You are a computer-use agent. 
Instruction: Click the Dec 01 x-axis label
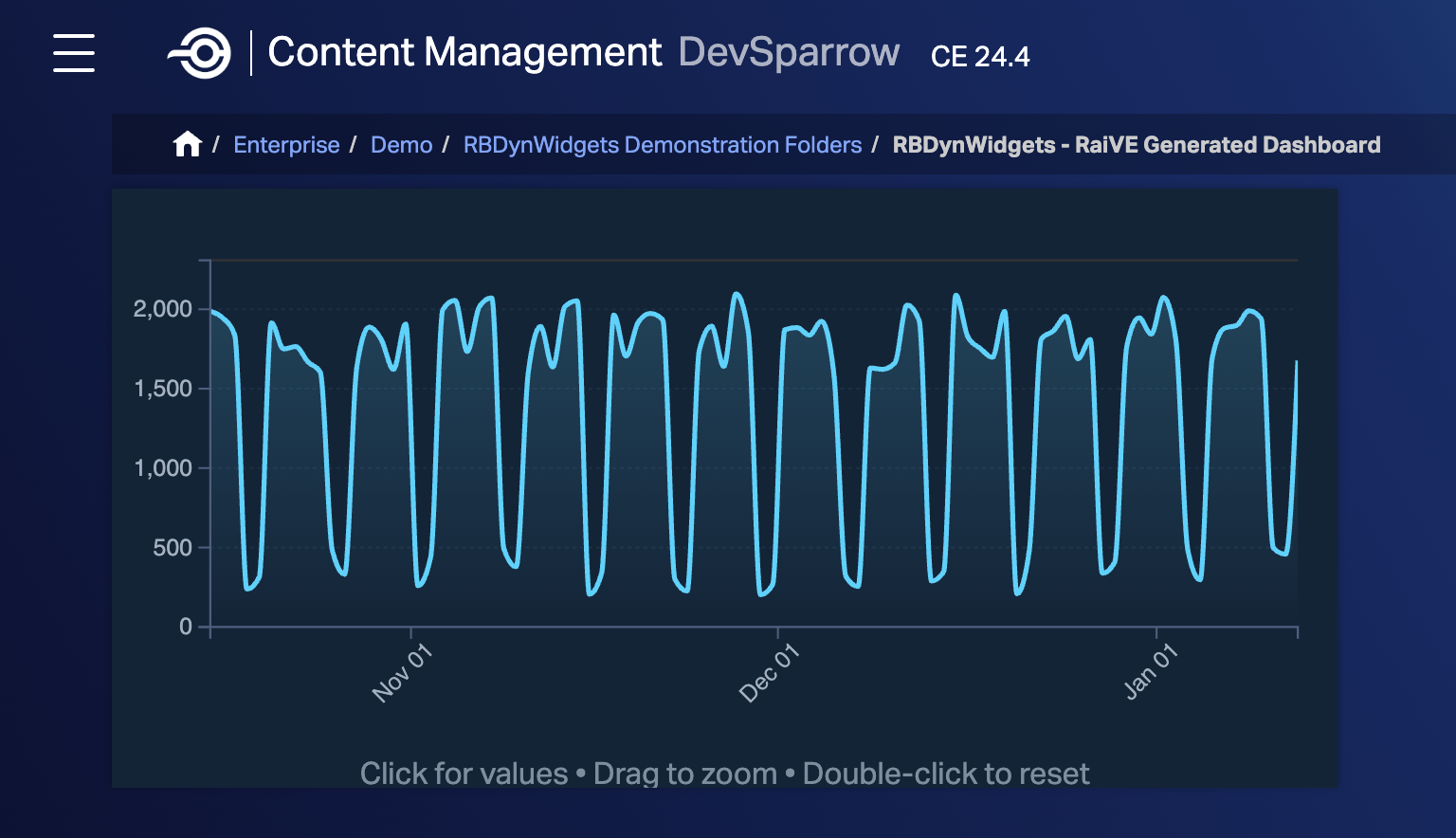769,673
